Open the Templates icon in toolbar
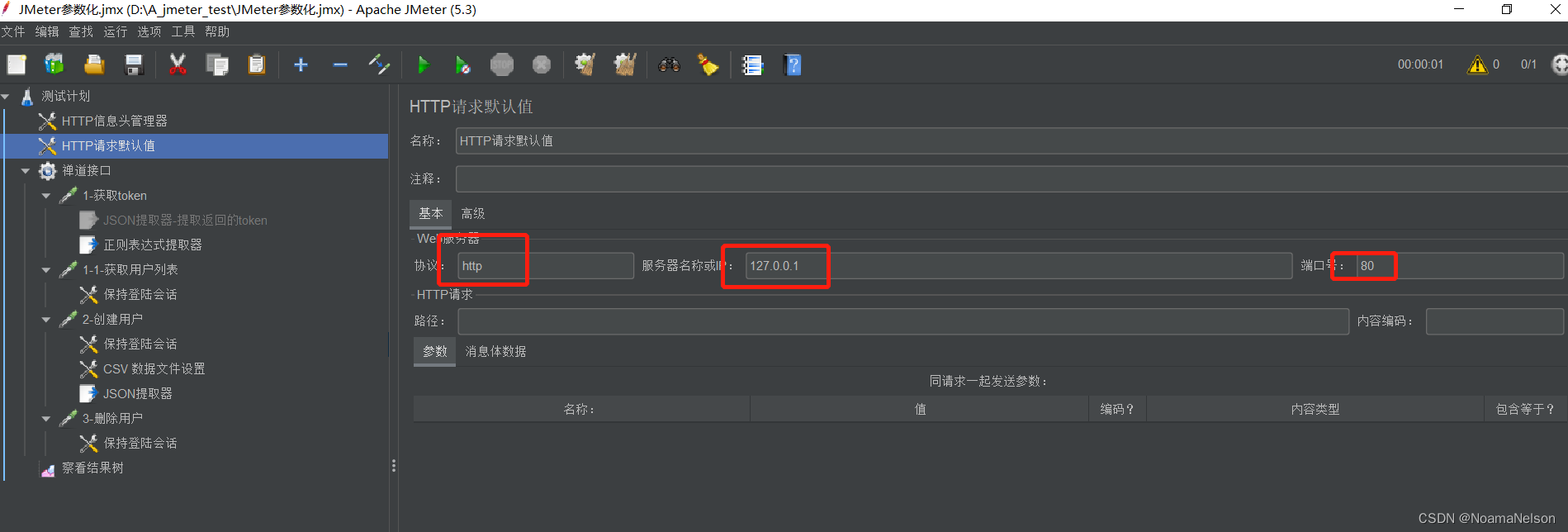This screenshot has width=1568, height=532. (x=54, y=64)
